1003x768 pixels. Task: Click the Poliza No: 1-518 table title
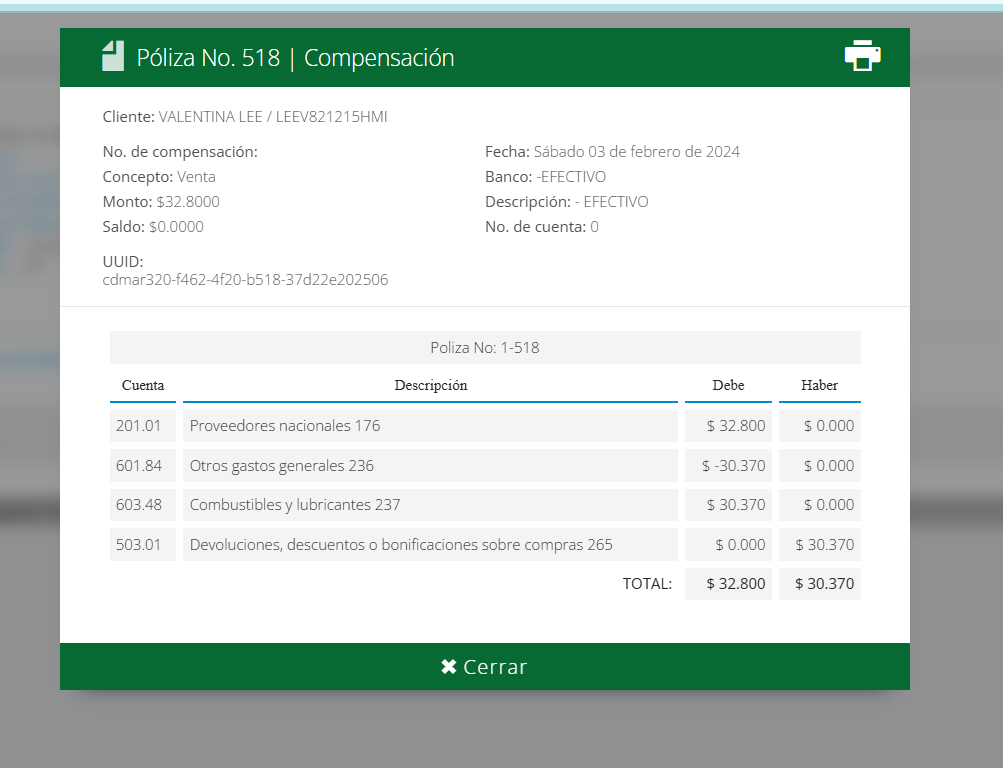485,348
